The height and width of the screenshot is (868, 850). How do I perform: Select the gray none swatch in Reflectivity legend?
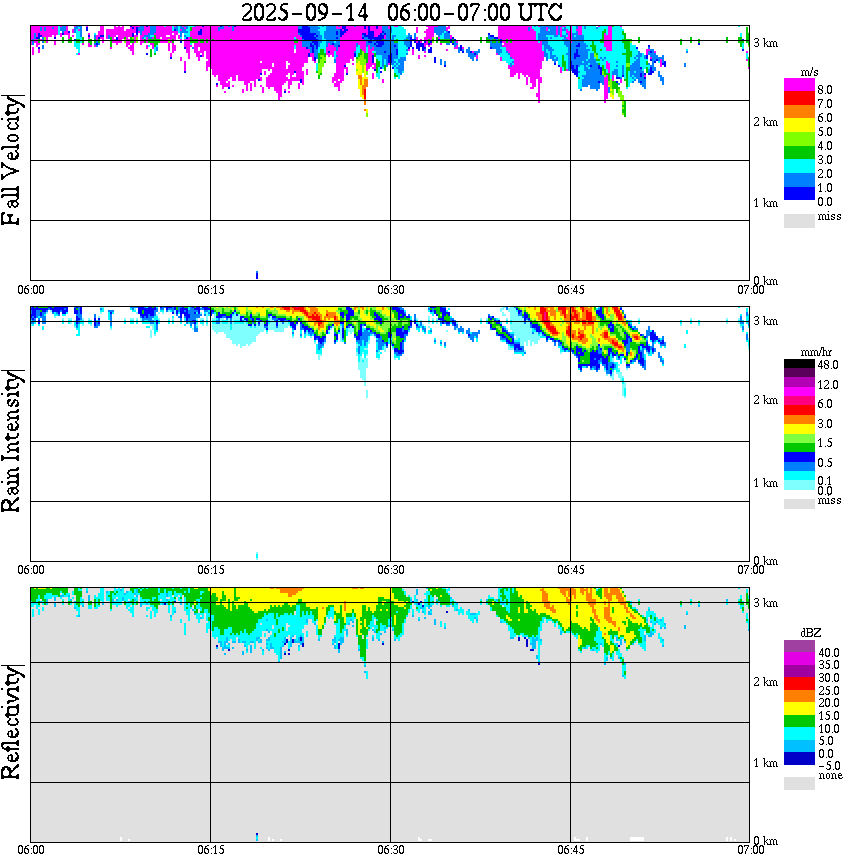(799, 783)
